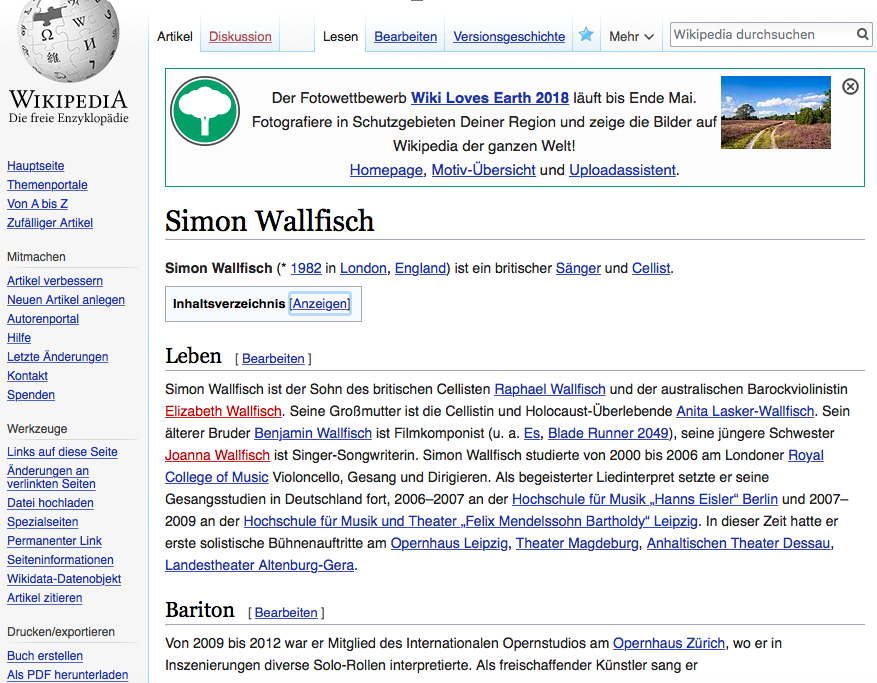Open Blade Runner 2049 link
The height and width of the screenshot is (683, 877).
tap(608, 434)
